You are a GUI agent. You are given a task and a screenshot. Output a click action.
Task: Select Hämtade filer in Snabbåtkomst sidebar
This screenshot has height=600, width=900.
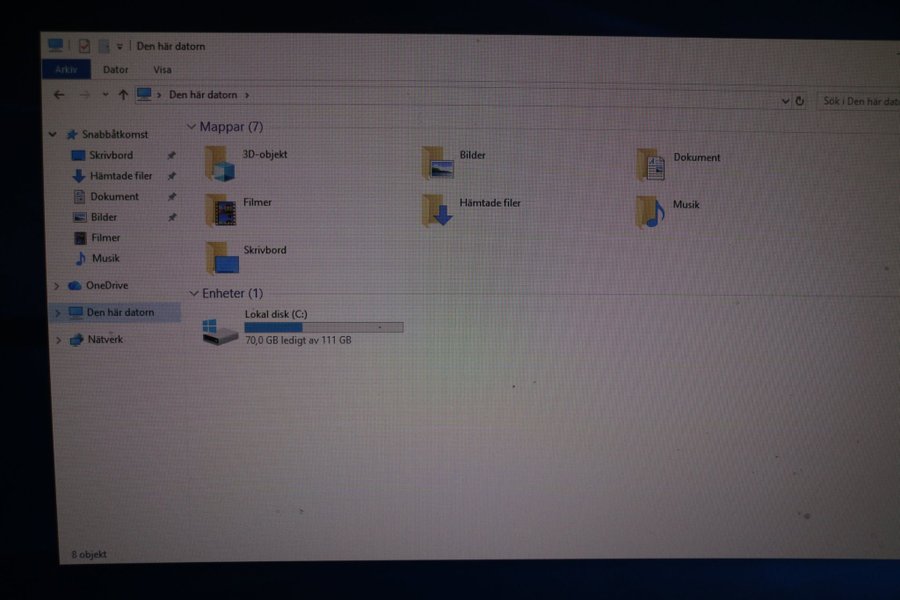120,176
